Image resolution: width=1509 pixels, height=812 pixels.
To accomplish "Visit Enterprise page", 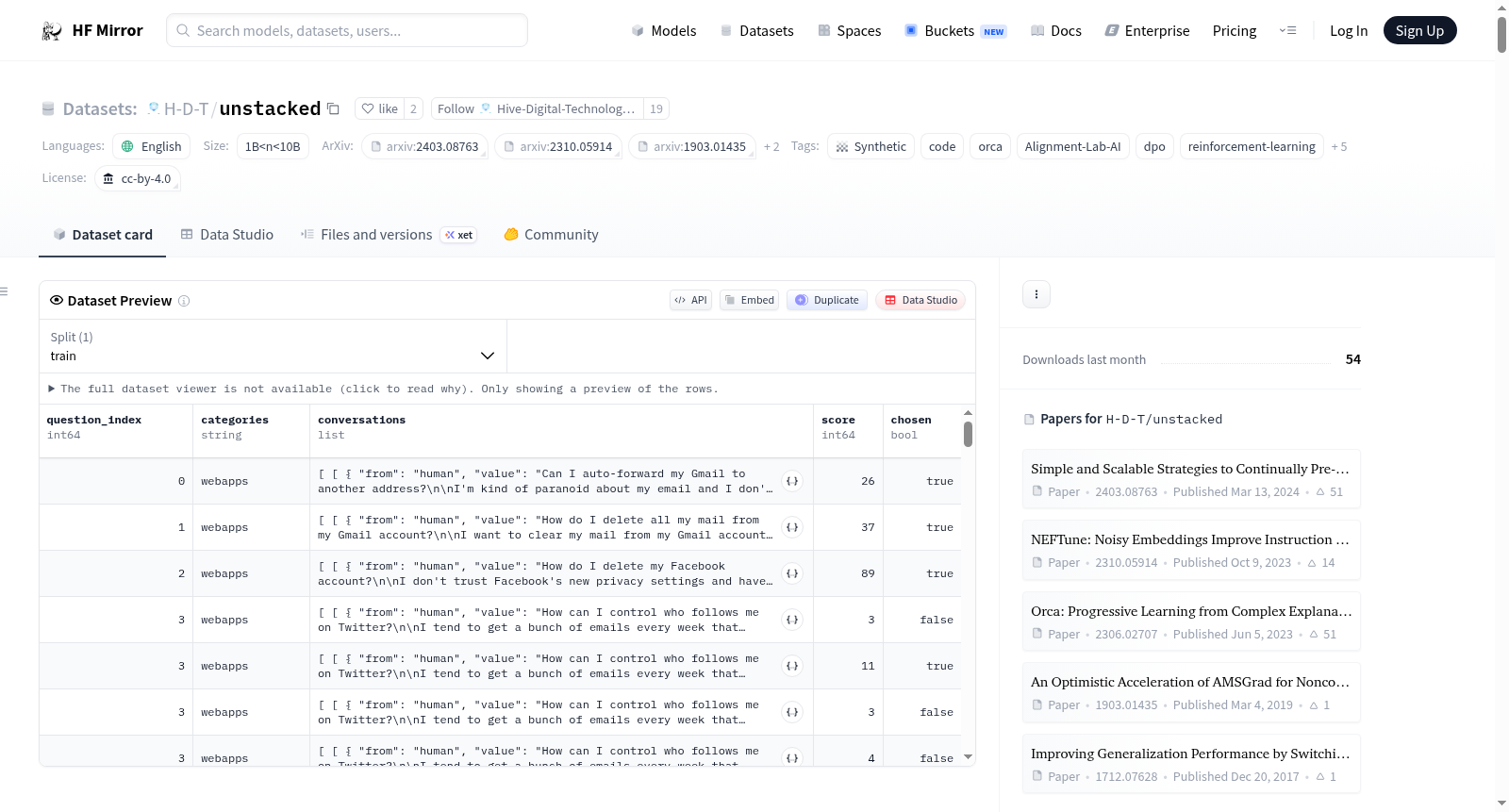I will click(x=1147, y=31).
